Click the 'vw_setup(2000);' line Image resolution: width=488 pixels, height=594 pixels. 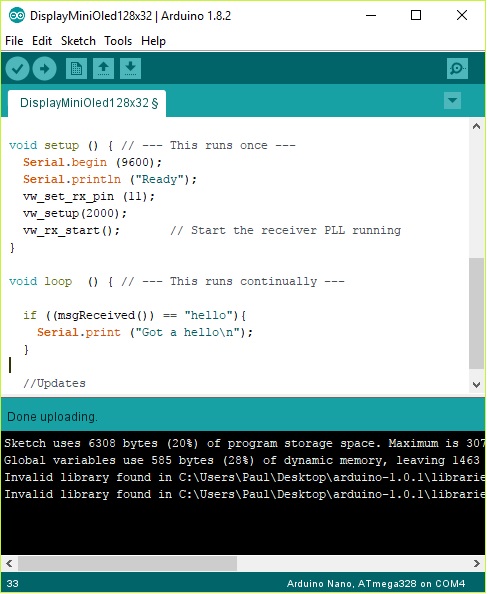click(75, 213)
